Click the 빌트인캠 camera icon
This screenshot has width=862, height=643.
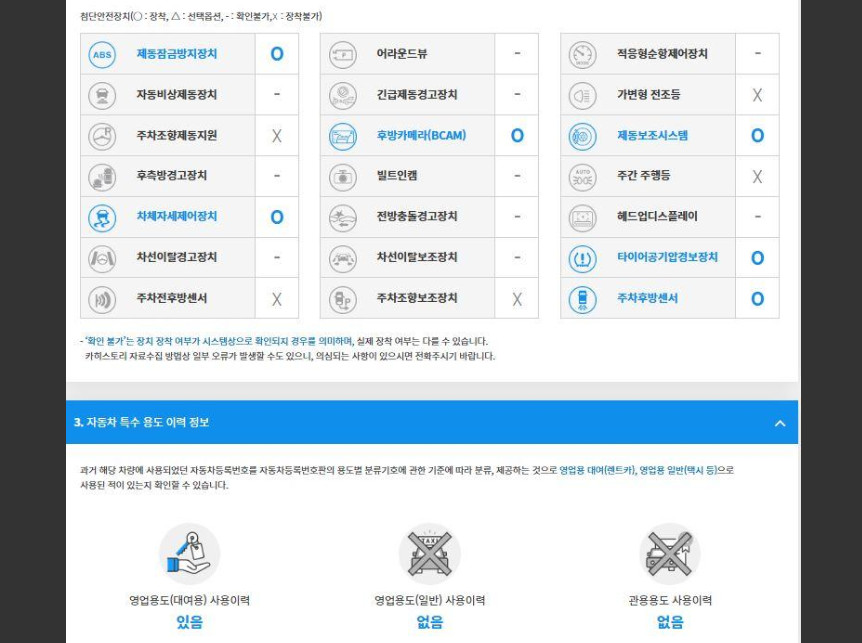pos(342,176)
